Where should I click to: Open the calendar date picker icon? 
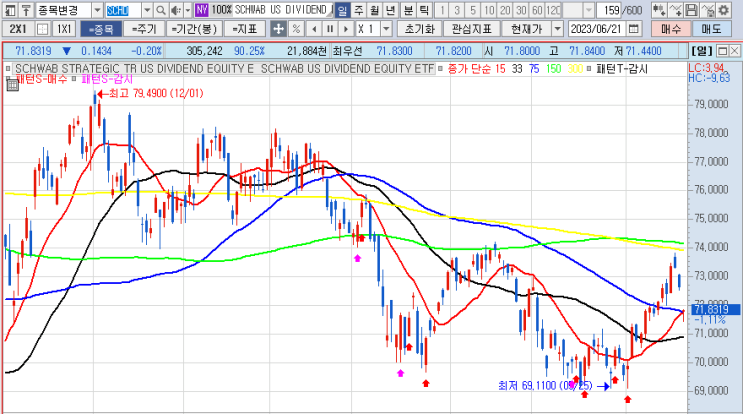coord(634,29)
